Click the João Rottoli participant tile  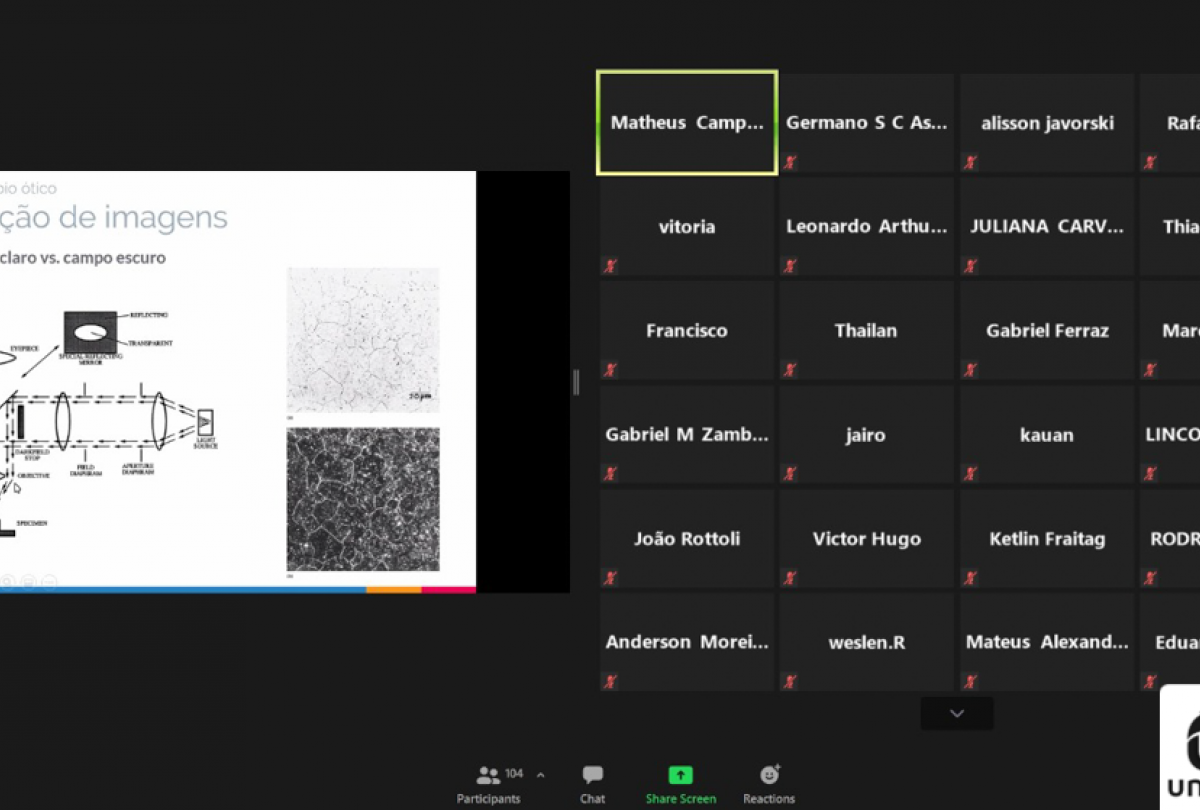pyautogui.click(x=687, y=539)
